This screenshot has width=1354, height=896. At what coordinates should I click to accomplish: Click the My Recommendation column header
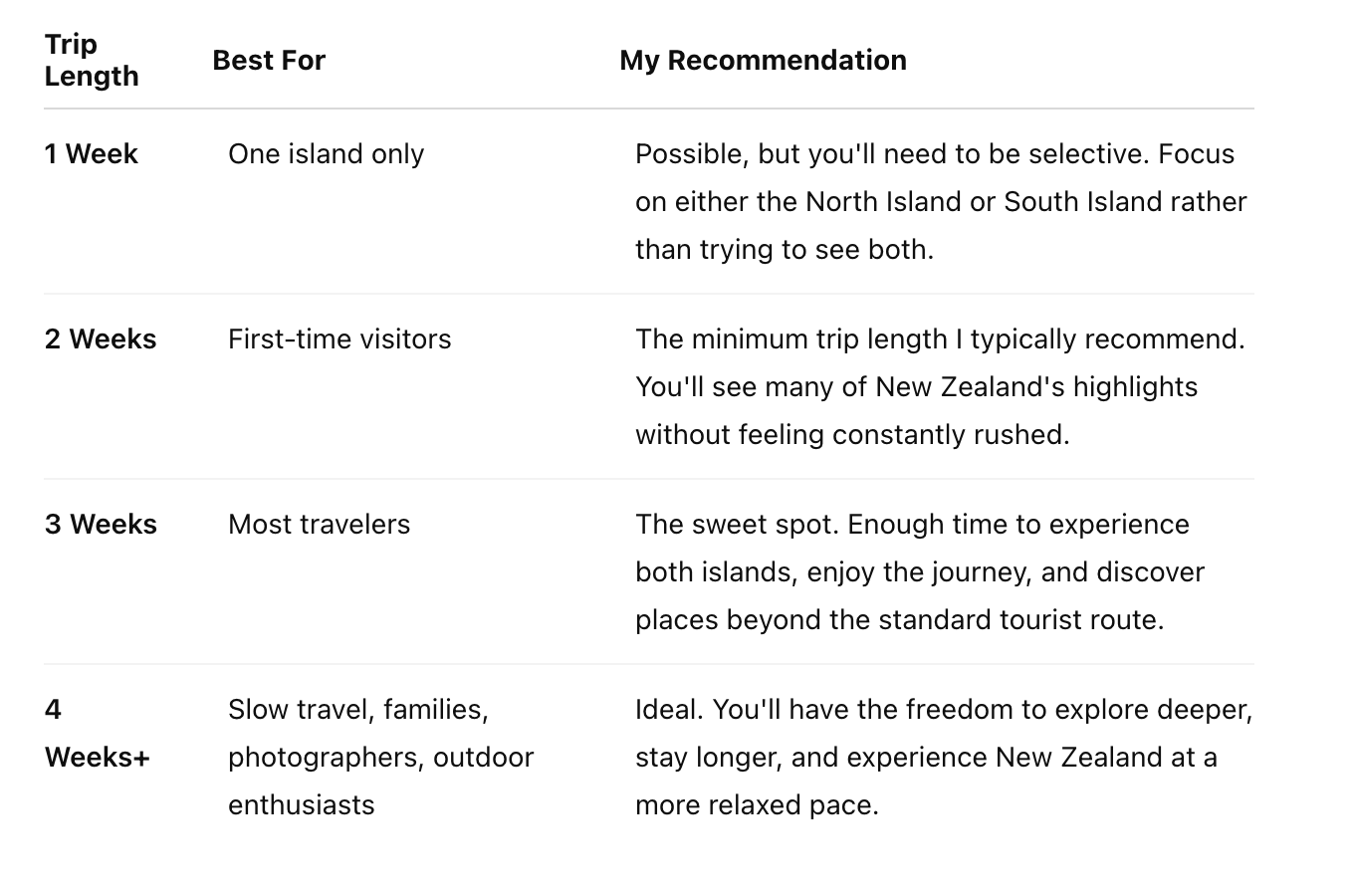(x=763, y=60)
